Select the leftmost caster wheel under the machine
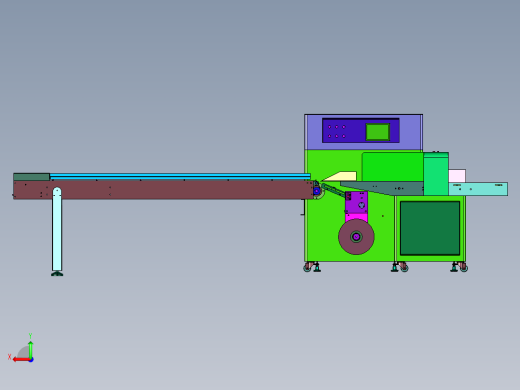The height and width of the screenshot is (390, 520). point(307,268)
